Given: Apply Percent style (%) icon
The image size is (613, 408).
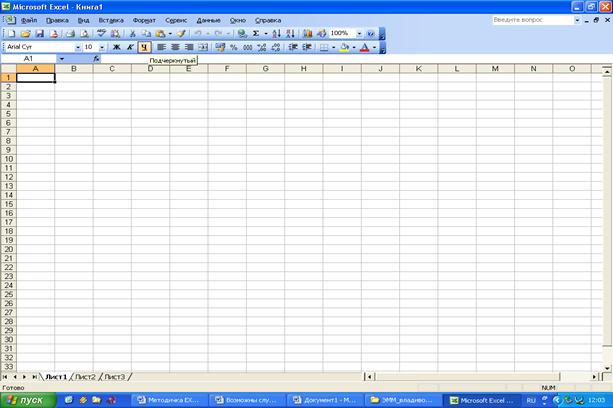Looking at the screenshot, I should pos(234,47).
